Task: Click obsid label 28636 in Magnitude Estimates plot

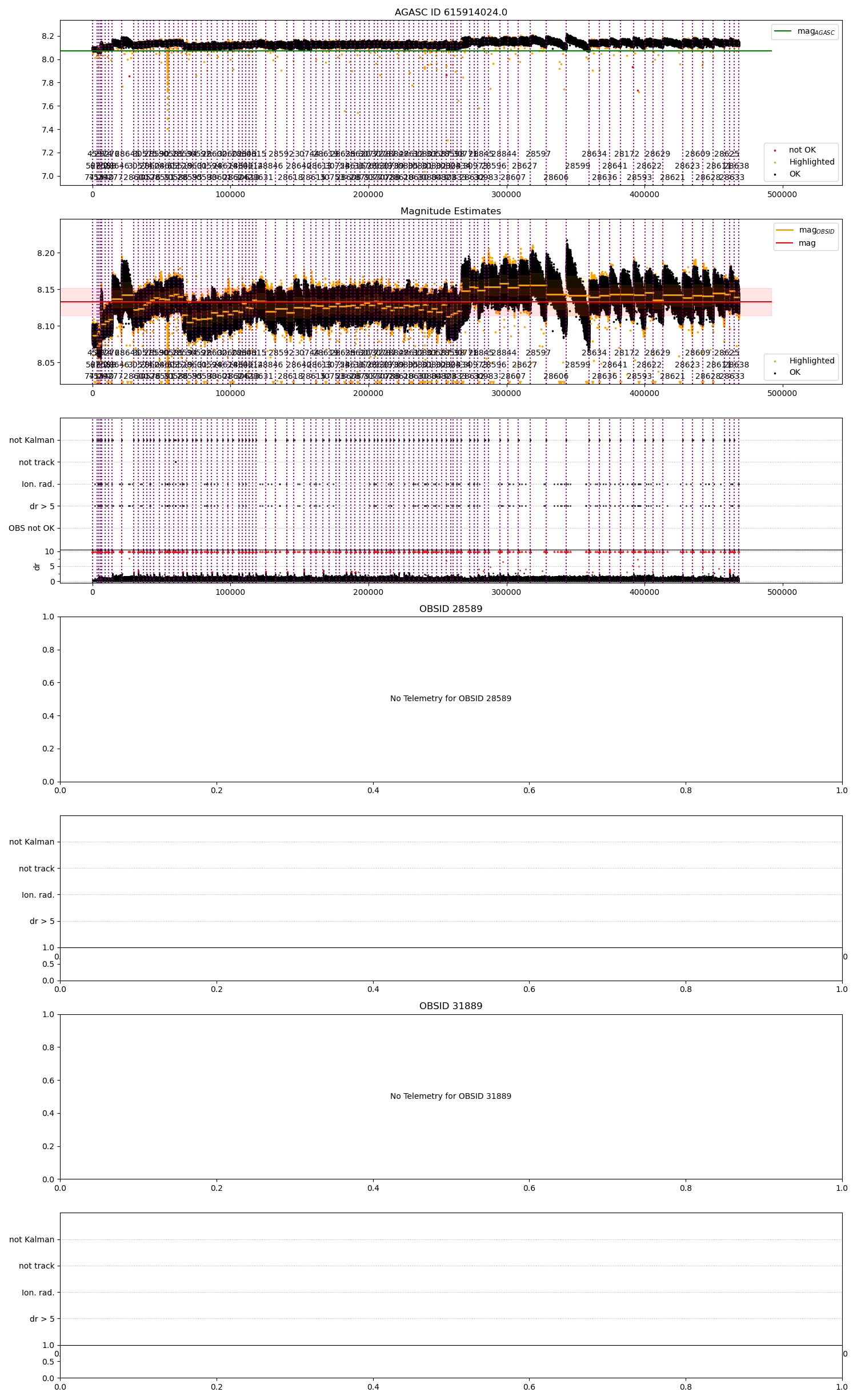Action: click(x=604, y=376)
